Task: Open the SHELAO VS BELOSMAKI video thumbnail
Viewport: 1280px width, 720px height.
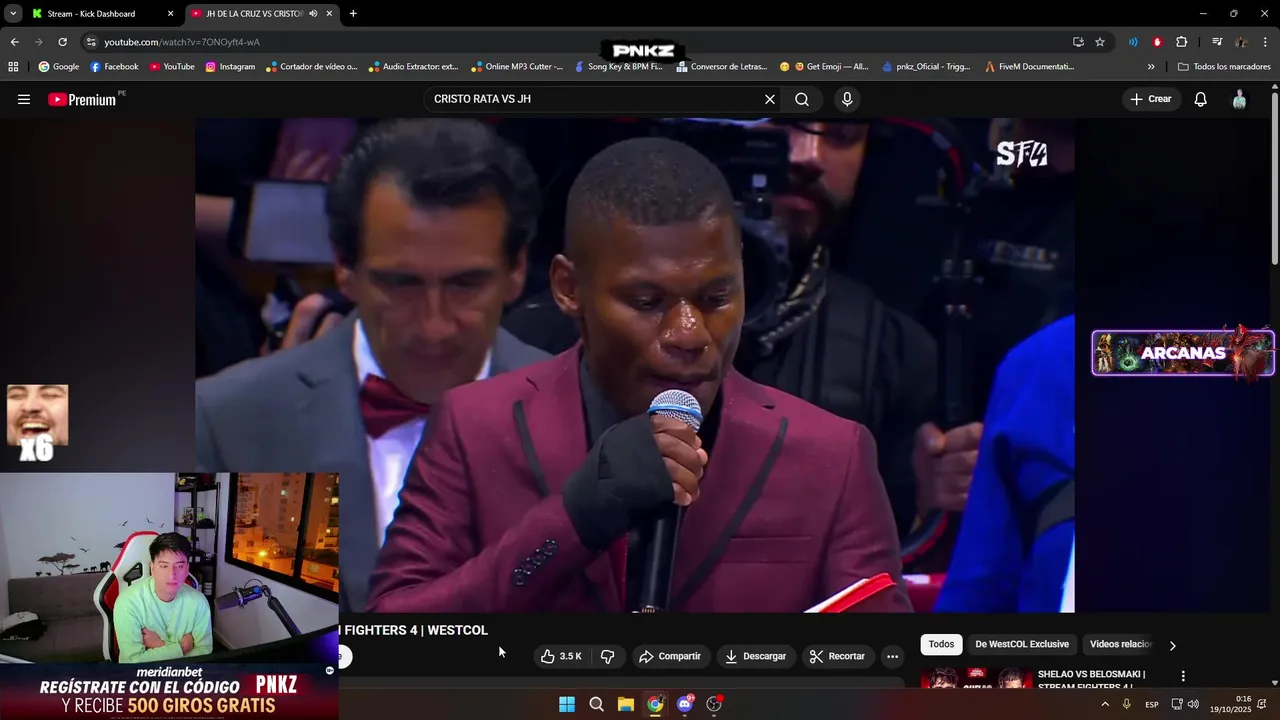Action: click(975, 678)
